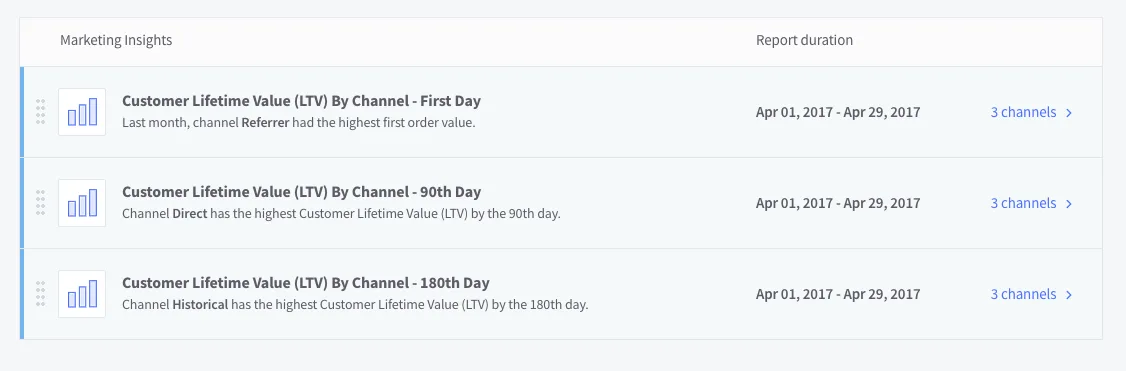Image resolution: width=1126 pixels, height=371 pixels.
Task: Grab the drag handle of the First Day row
Action: pyautogui.click(x=40, y=112)
